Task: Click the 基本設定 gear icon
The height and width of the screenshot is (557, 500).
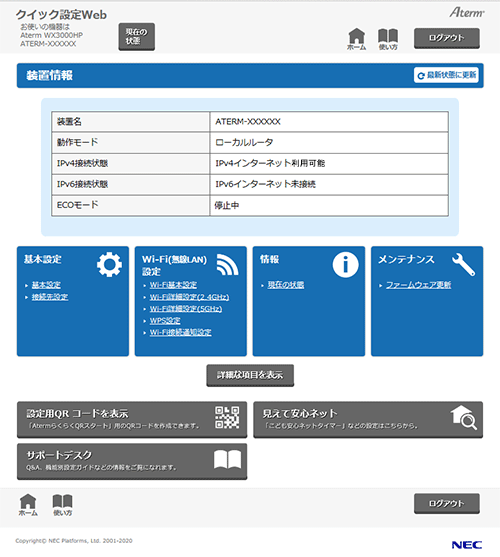Action: coord(109,264)
